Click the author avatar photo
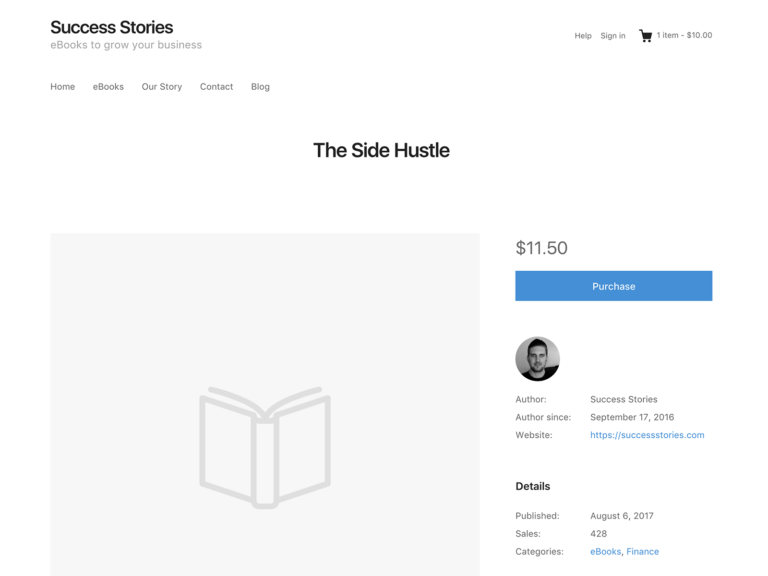 click(537, 359)
